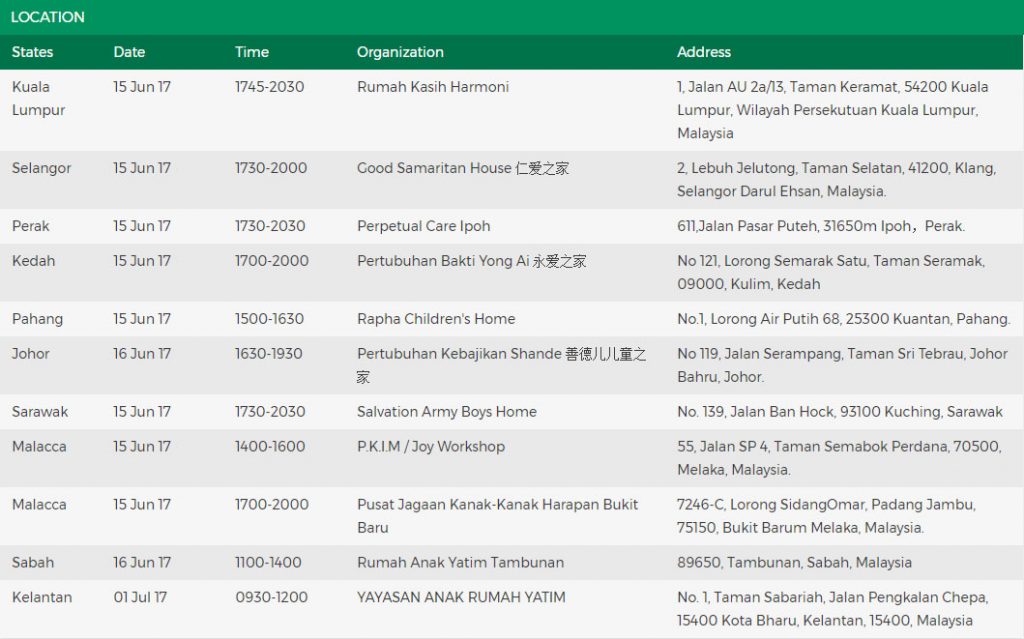This screenshot has width=1024, height=639.
Task: Select the Kedah state cell
Action: [x=33, y=261]
